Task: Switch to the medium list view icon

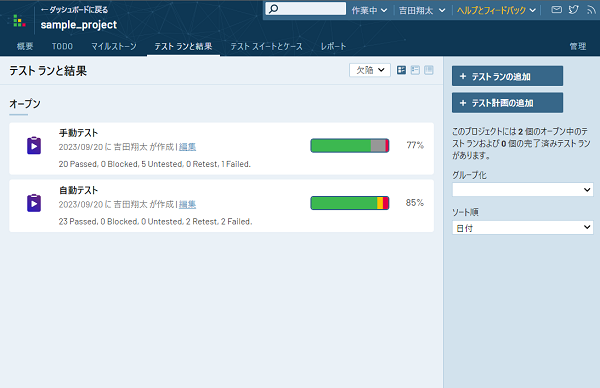Action: [415, 70]
